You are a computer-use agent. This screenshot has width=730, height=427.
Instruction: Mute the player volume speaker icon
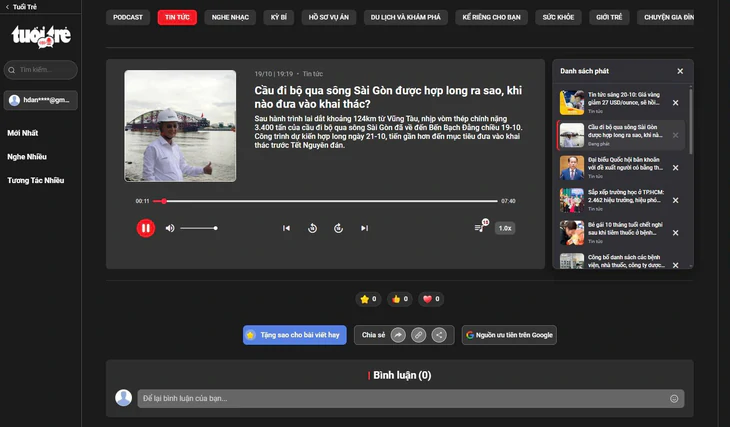pyautogui.click(x=170, y=228)
